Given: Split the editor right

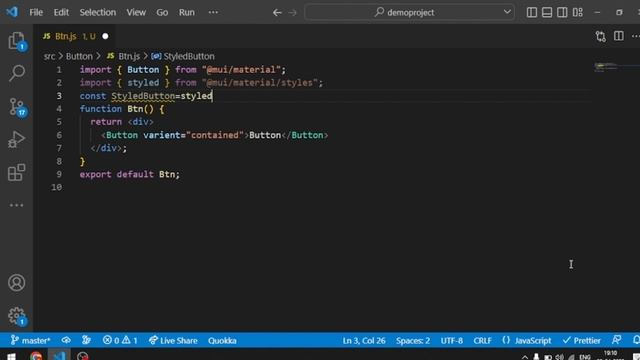Looking at the screenshot, I should 619,36.
